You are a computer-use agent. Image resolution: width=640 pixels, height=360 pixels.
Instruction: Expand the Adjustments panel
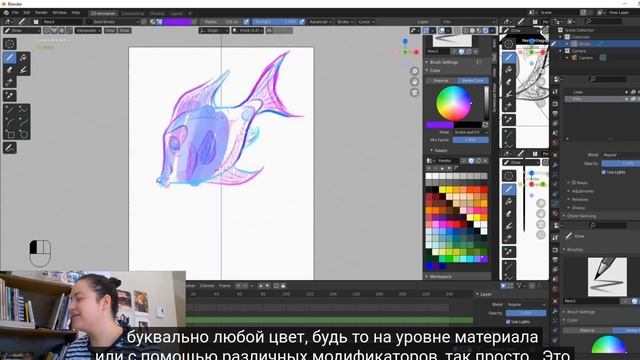(582, 191)
